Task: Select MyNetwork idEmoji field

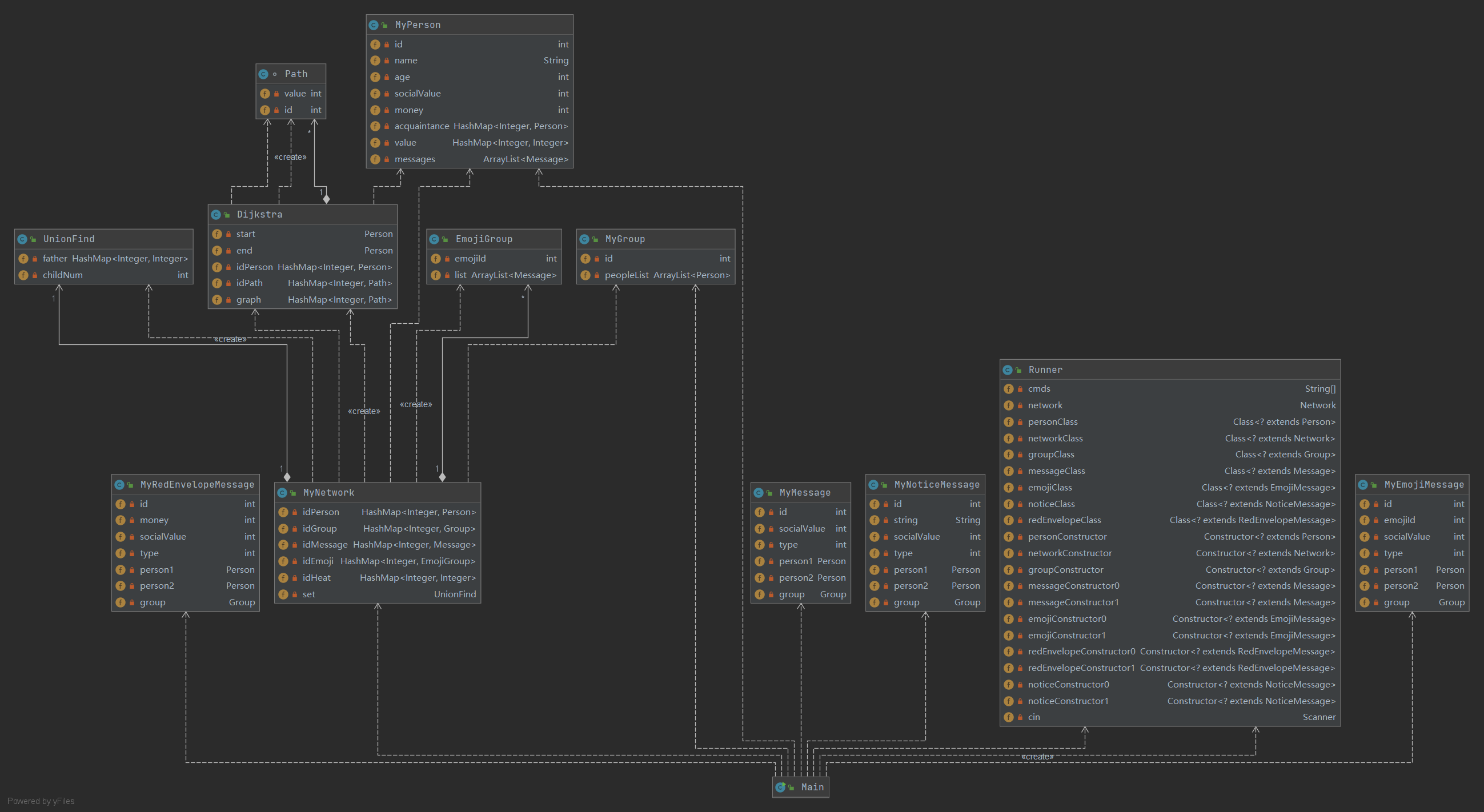Action: click(x=378, y=561)
